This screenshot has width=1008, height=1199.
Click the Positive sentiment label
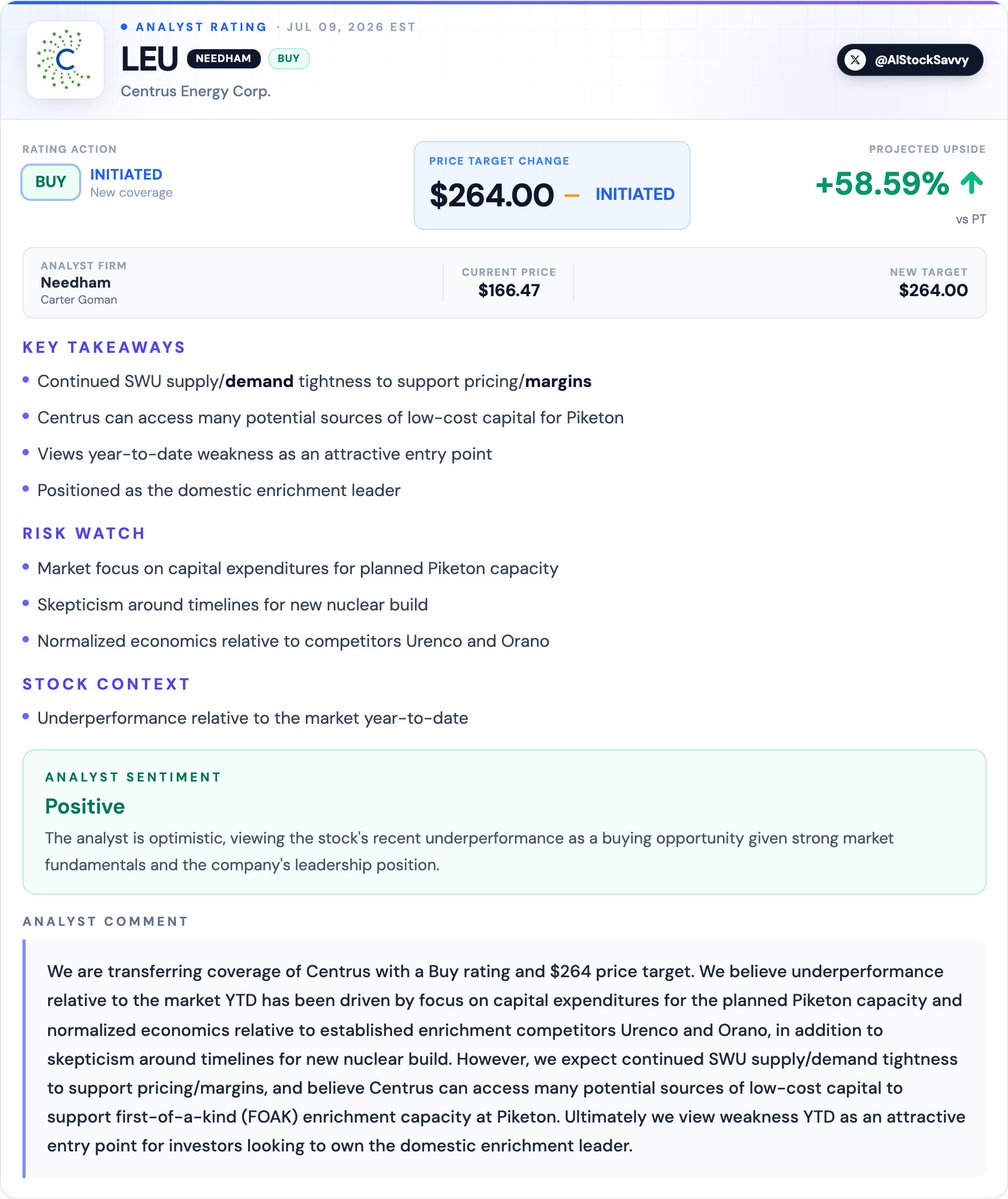click(85, 806)
